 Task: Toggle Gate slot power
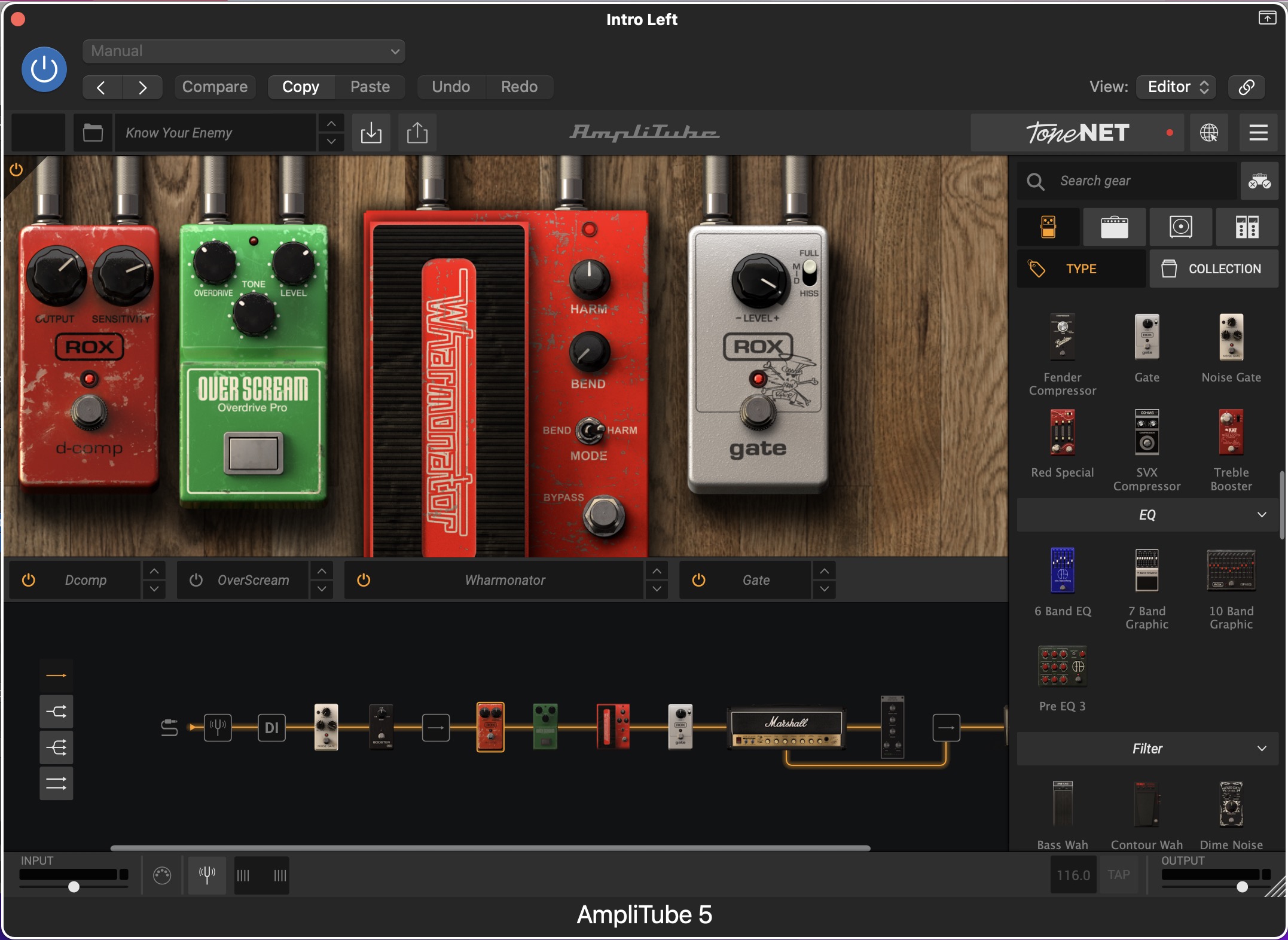698,580
